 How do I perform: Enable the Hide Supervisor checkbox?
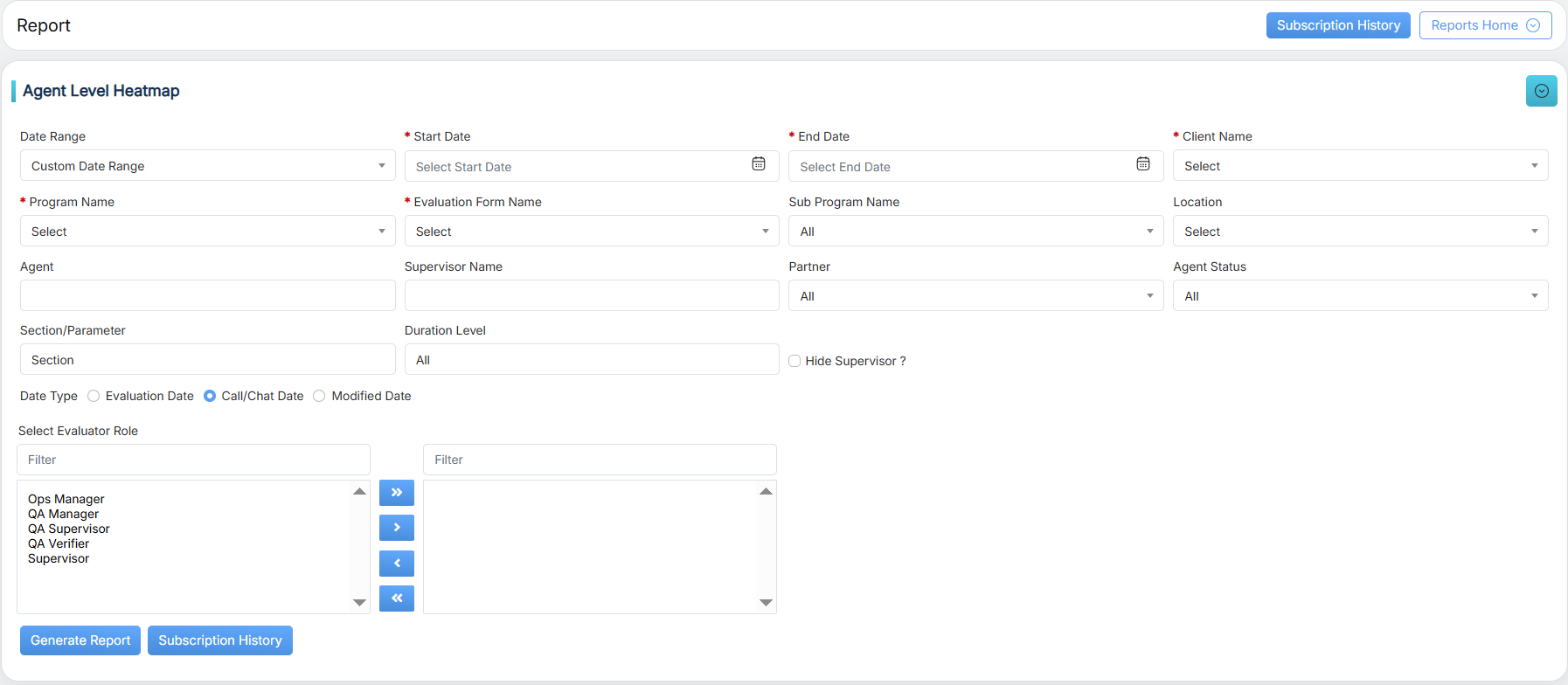(794, 361)
